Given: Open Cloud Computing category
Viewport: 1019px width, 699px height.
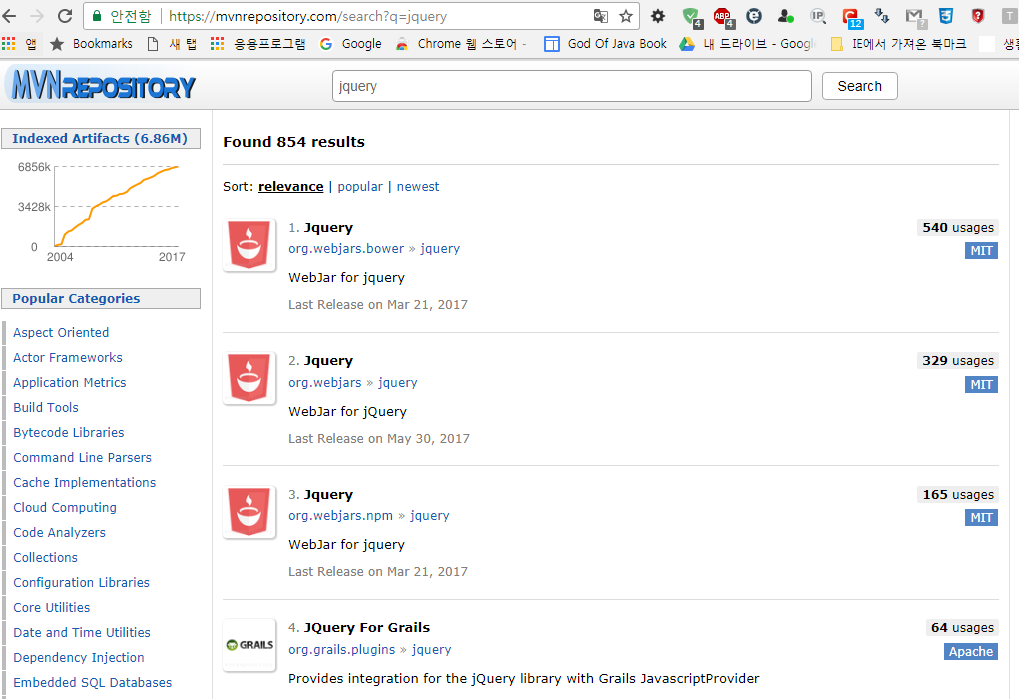Looking at the screenshot, I should 65,507.
